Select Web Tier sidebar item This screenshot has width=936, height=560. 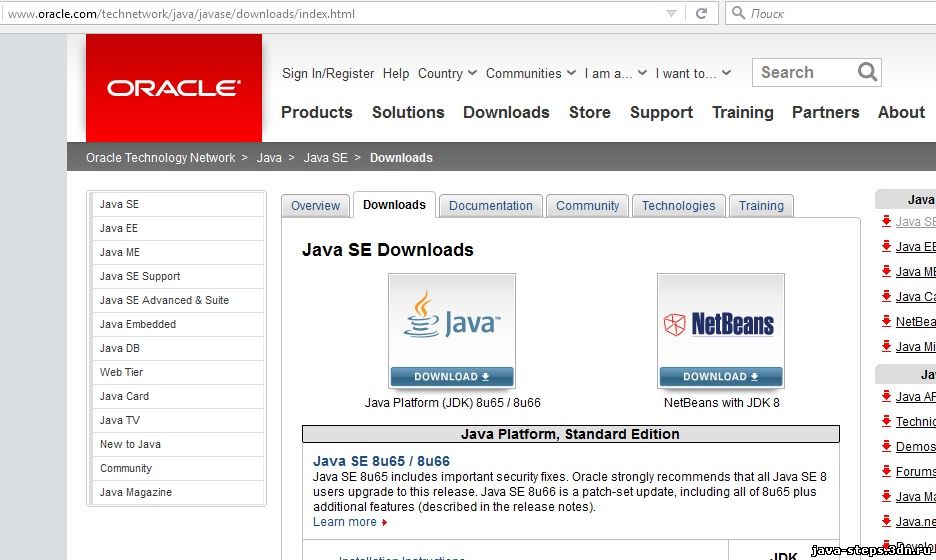(177, 372)
